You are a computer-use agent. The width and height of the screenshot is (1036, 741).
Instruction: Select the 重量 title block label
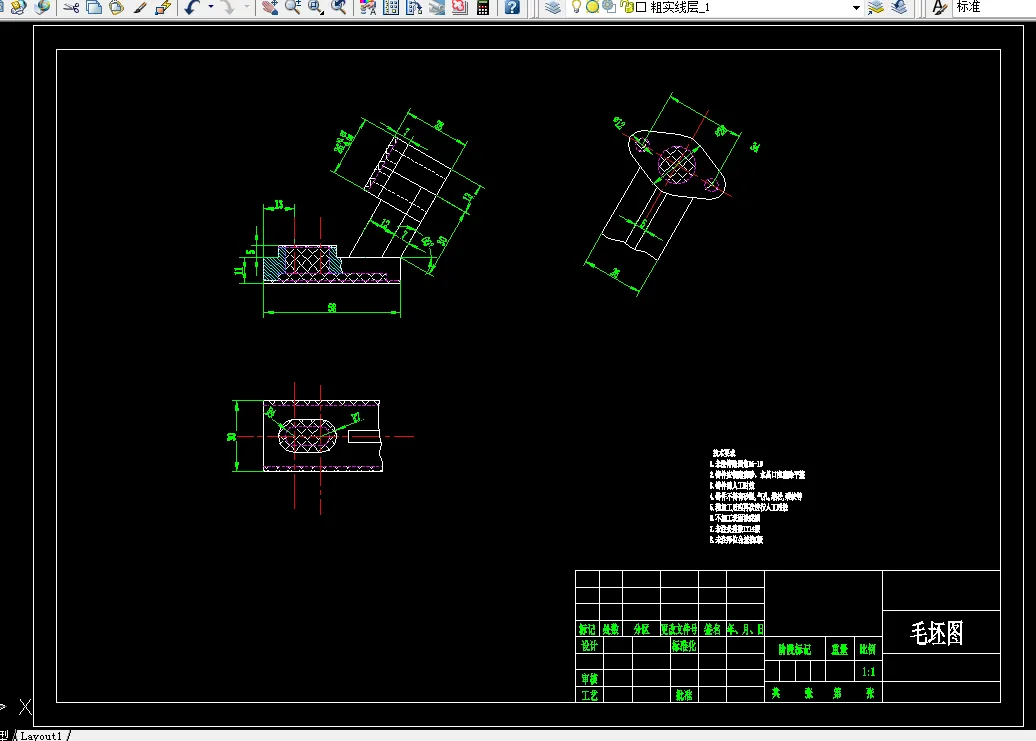point(839,649)
